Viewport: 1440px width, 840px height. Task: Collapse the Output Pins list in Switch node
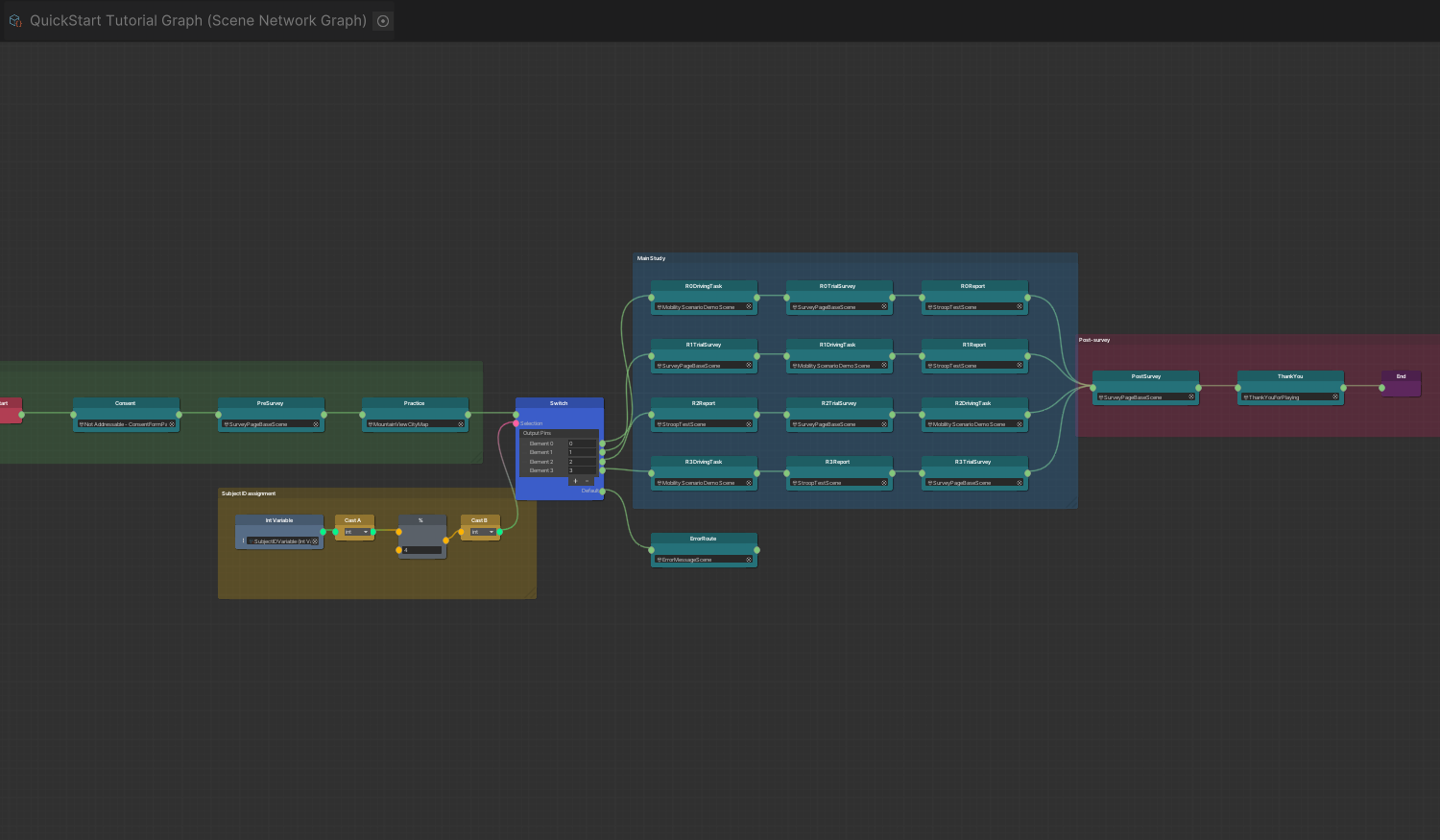[559, 433]
